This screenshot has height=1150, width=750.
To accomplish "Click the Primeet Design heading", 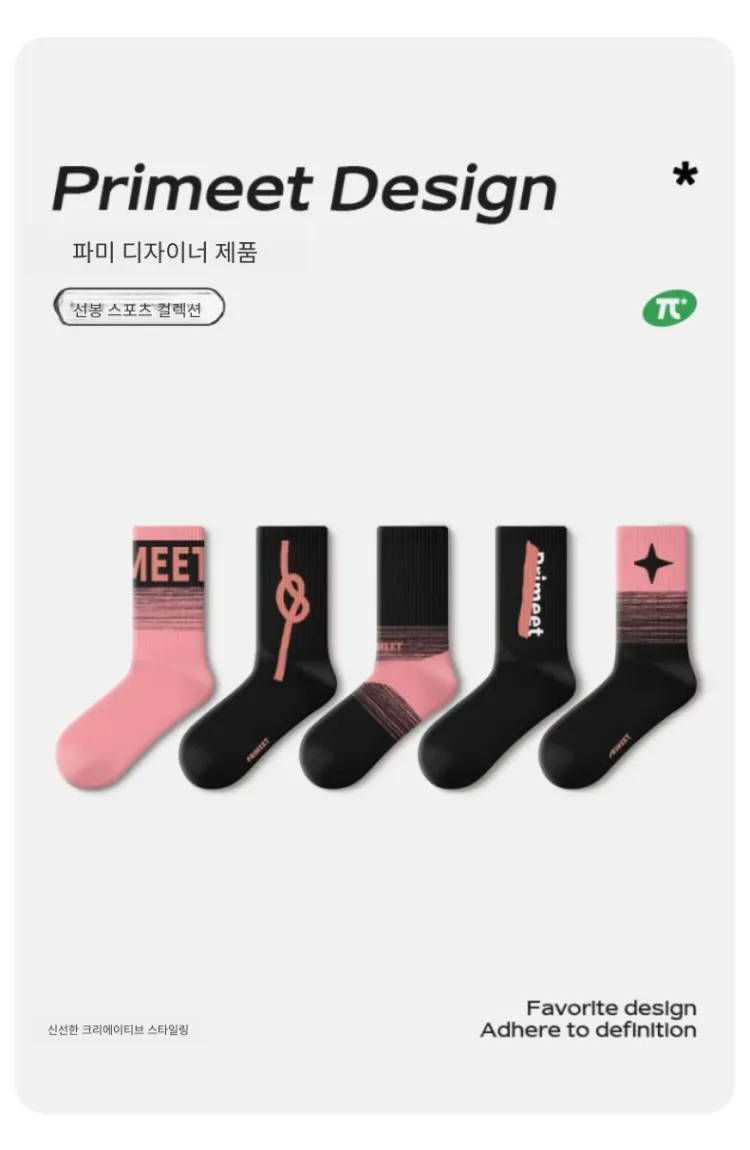I will [304, 188].
